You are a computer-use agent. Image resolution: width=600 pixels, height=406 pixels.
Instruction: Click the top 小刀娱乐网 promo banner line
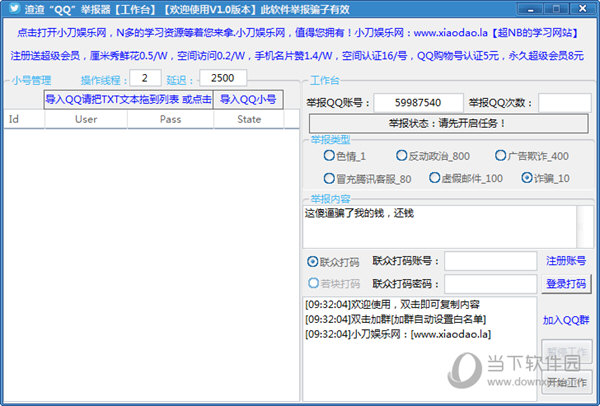(x=297, y=33)
